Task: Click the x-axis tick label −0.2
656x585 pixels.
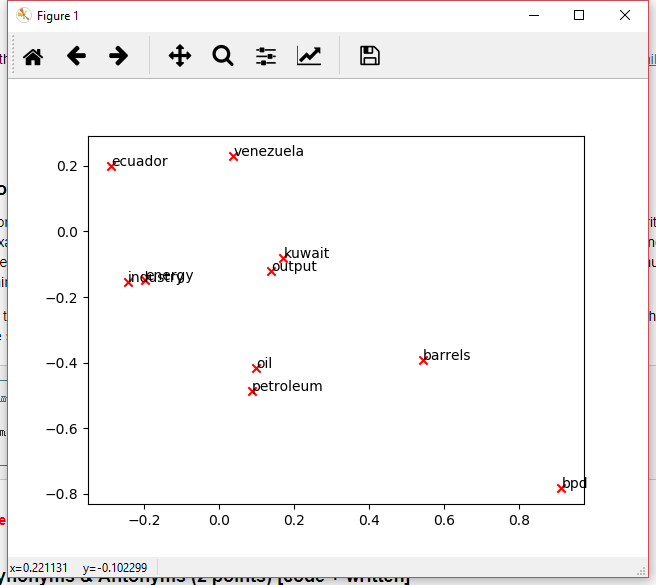Action: tap(144, 520)
